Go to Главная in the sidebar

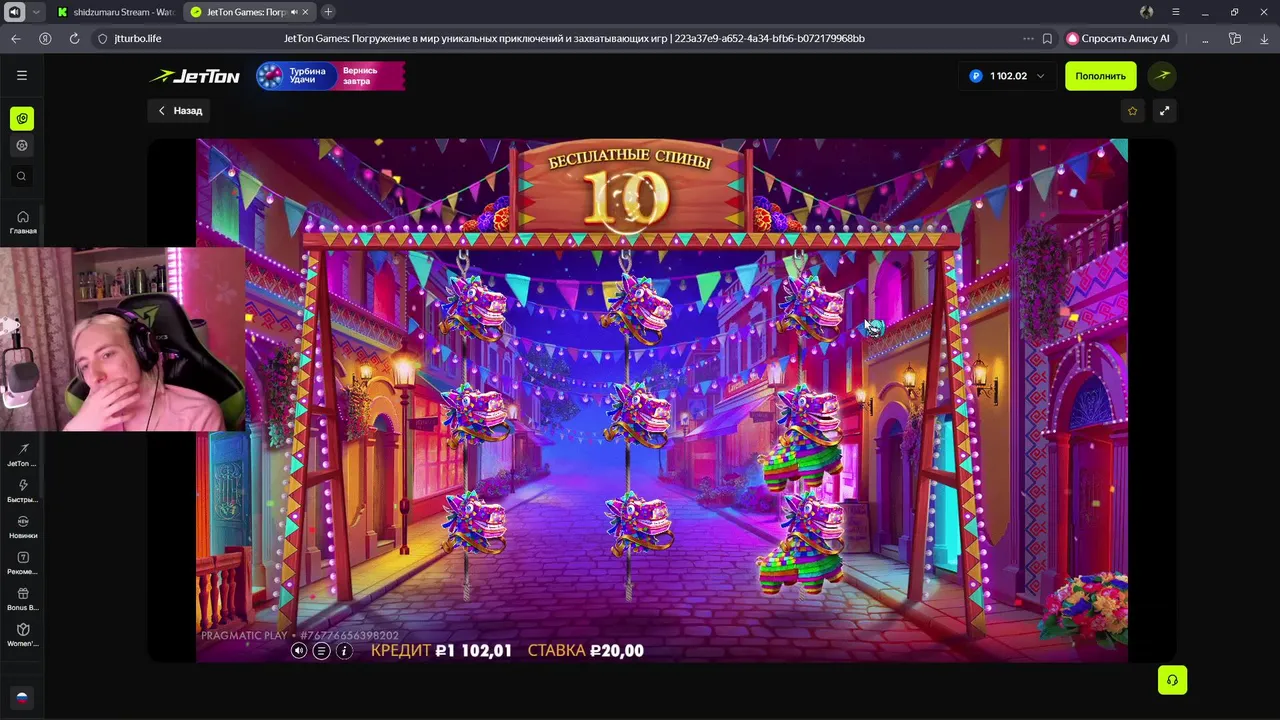[x=22, y=222]
